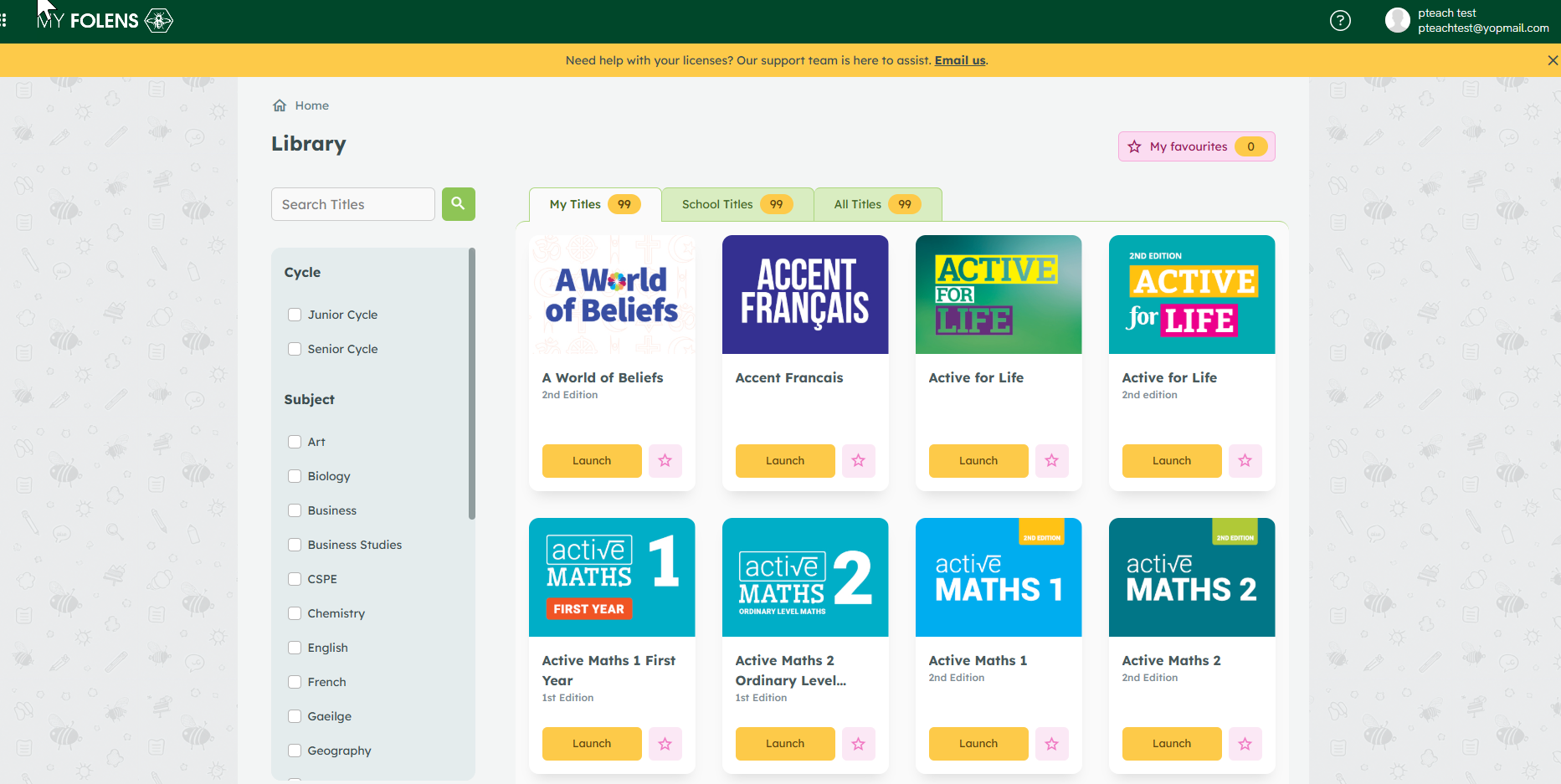Select the Chemistry checkbox
Screen dimensions: 1561x784
295,613
